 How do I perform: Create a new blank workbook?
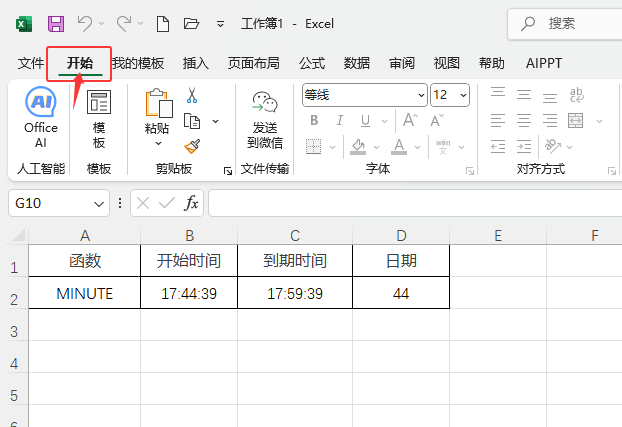pyautogui.click(x=163, y=24)
